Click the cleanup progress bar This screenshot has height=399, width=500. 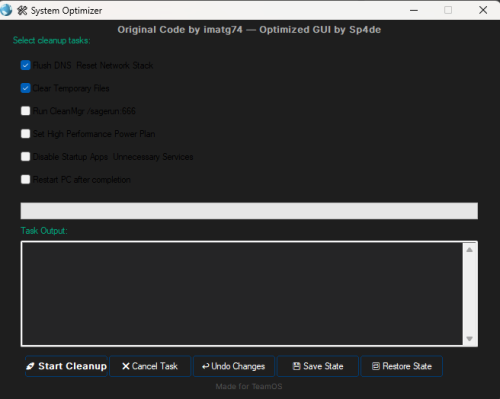click(249, 211)
